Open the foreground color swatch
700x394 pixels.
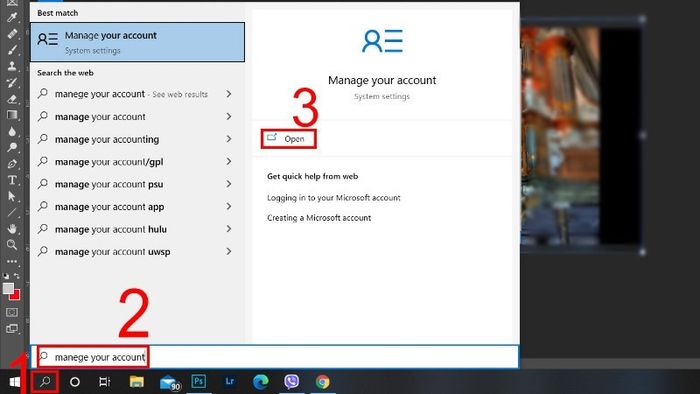(x=8, y=288)
